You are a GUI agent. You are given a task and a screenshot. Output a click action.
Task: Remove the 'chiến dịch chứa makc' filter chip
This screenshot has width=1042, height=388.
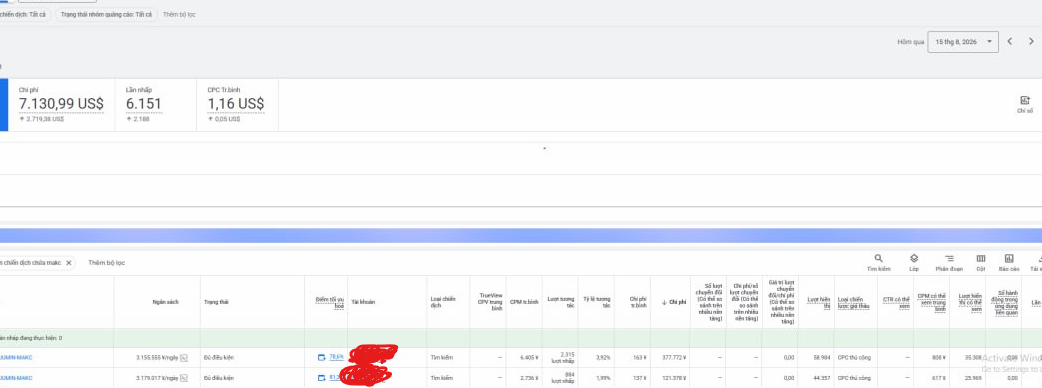[x=68, y=262]
